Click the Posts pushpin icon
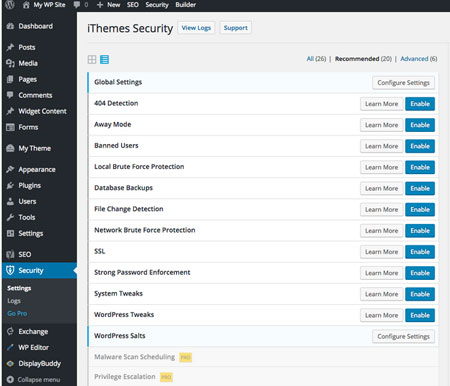The image size is (450, 386). [x=10, y=47]
